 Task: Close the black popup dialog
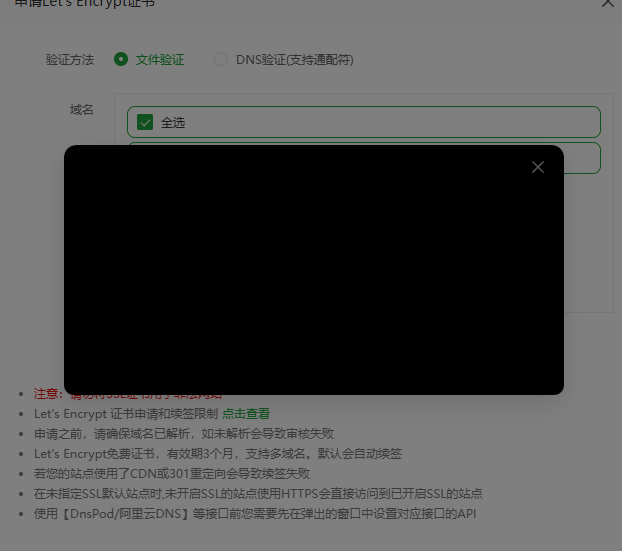click(538, 167)
